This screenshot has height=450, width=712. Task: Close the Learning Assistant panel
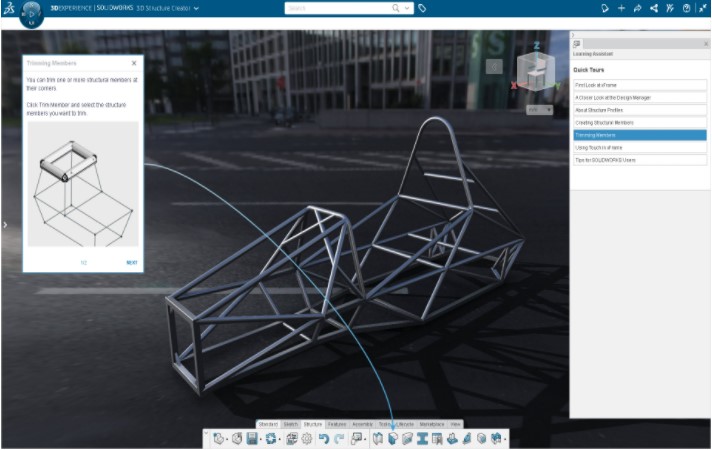706,44
